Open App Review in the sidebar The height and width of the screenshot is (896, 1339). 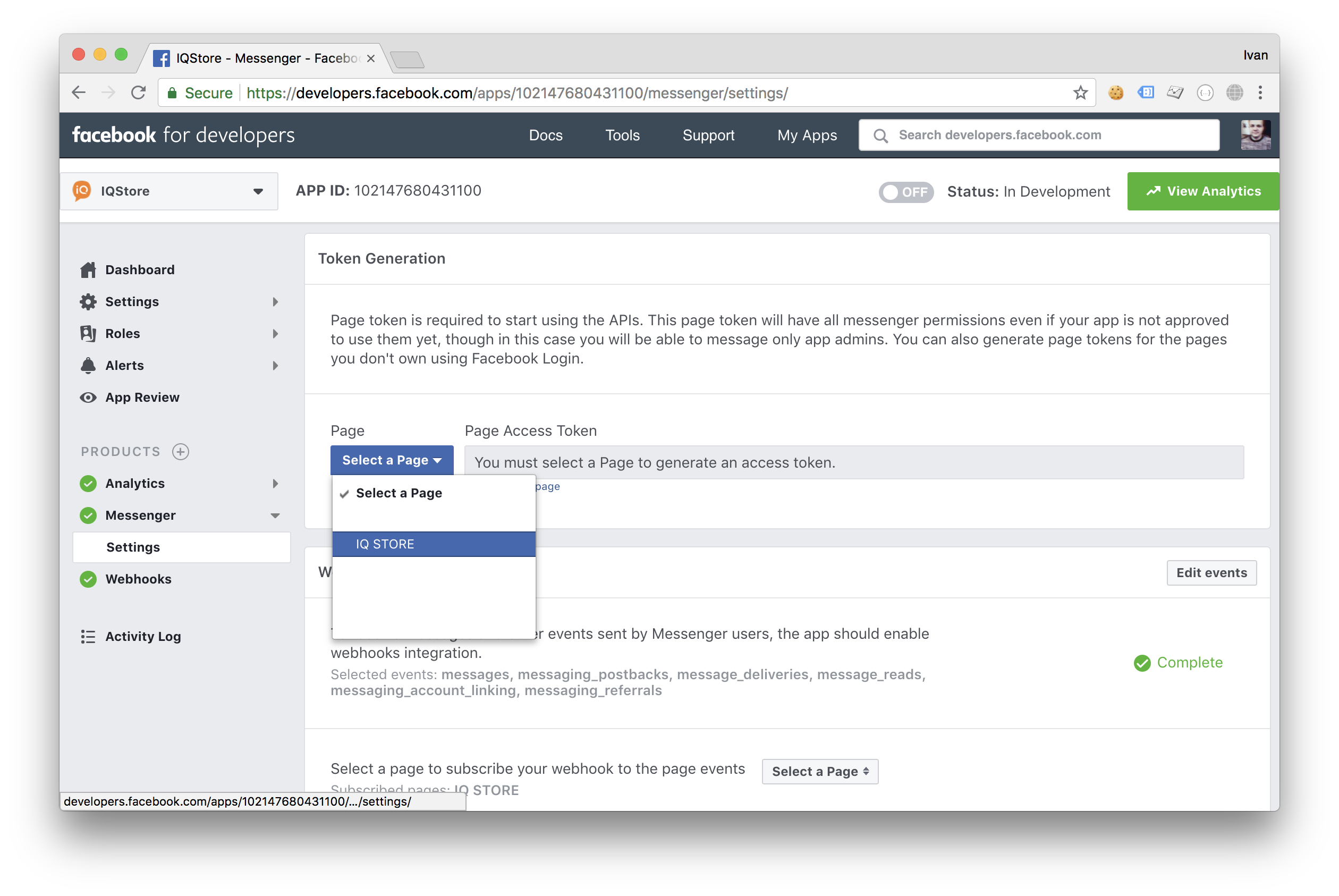(x=142, y=398)
